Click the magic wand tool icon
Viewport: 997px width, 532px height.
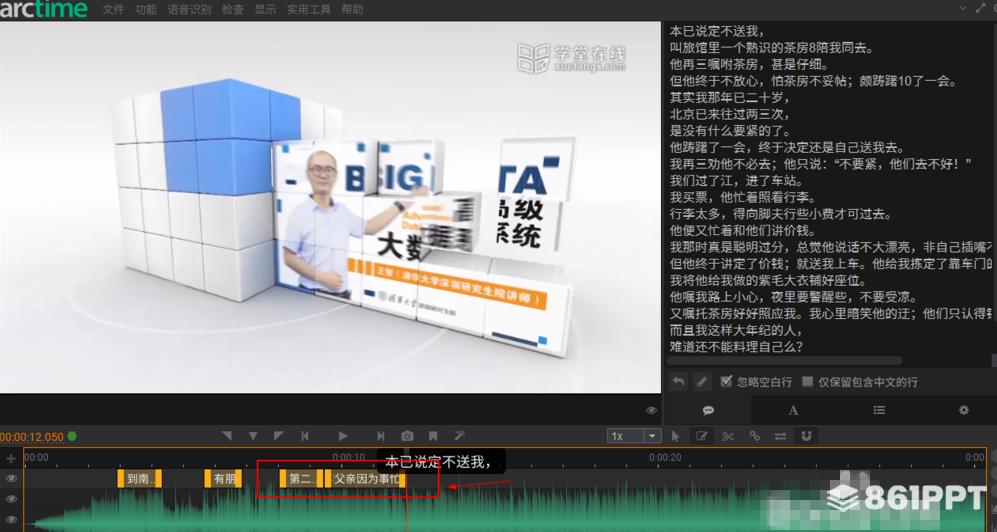(459, 436)
